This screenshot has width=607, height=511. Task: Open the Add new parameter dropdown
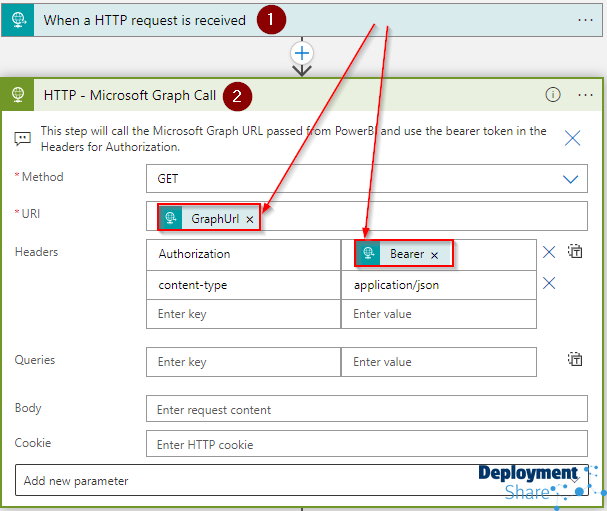click(300, 481)
